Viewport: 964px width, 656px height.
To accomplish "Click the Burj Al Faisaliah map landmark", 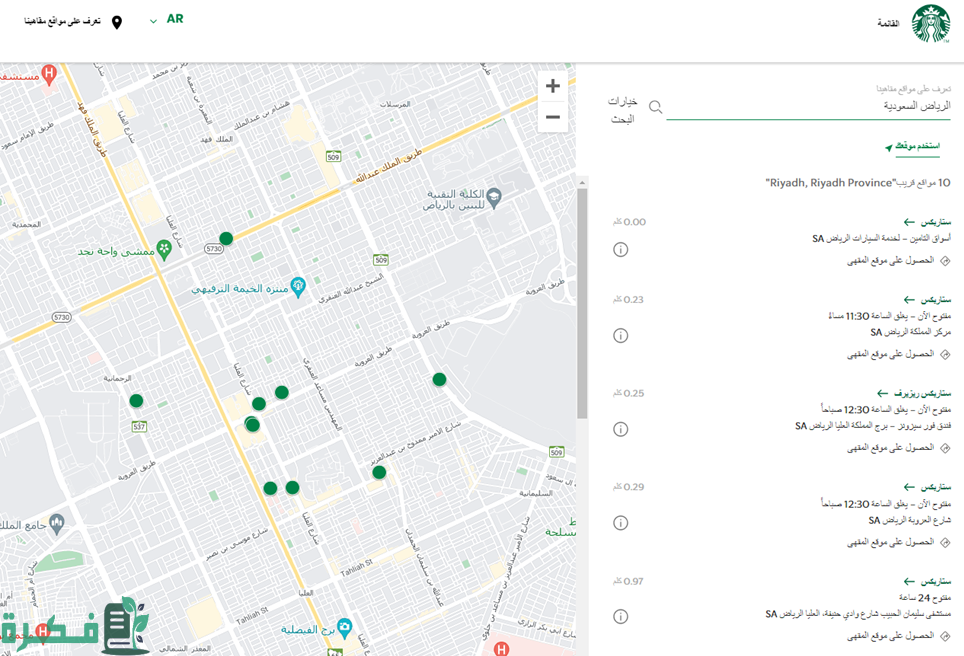I will click(345, 627).
